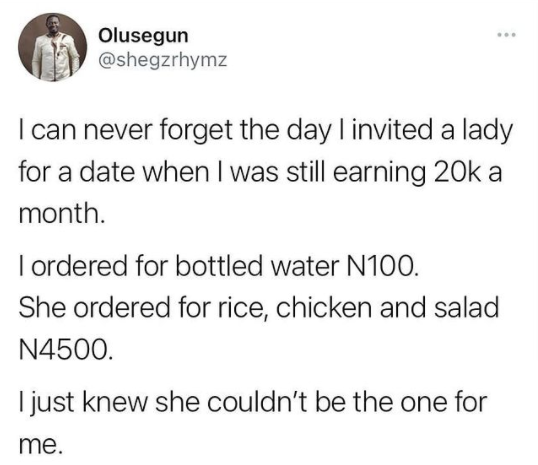The image size is (538, 465).
Task: Click the line "I just knew she couldn't"
Action: 253,402
